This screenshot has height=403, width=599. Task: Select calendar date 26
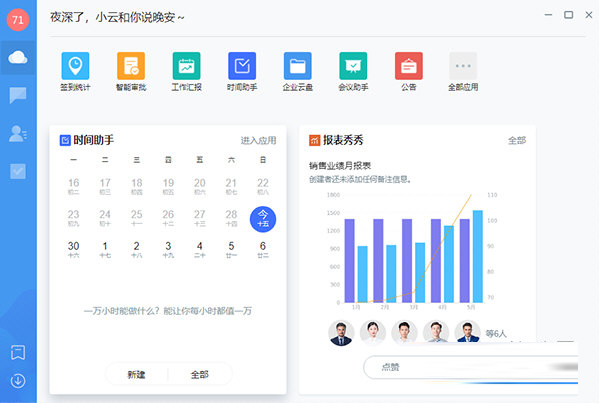tap(168, 218)
